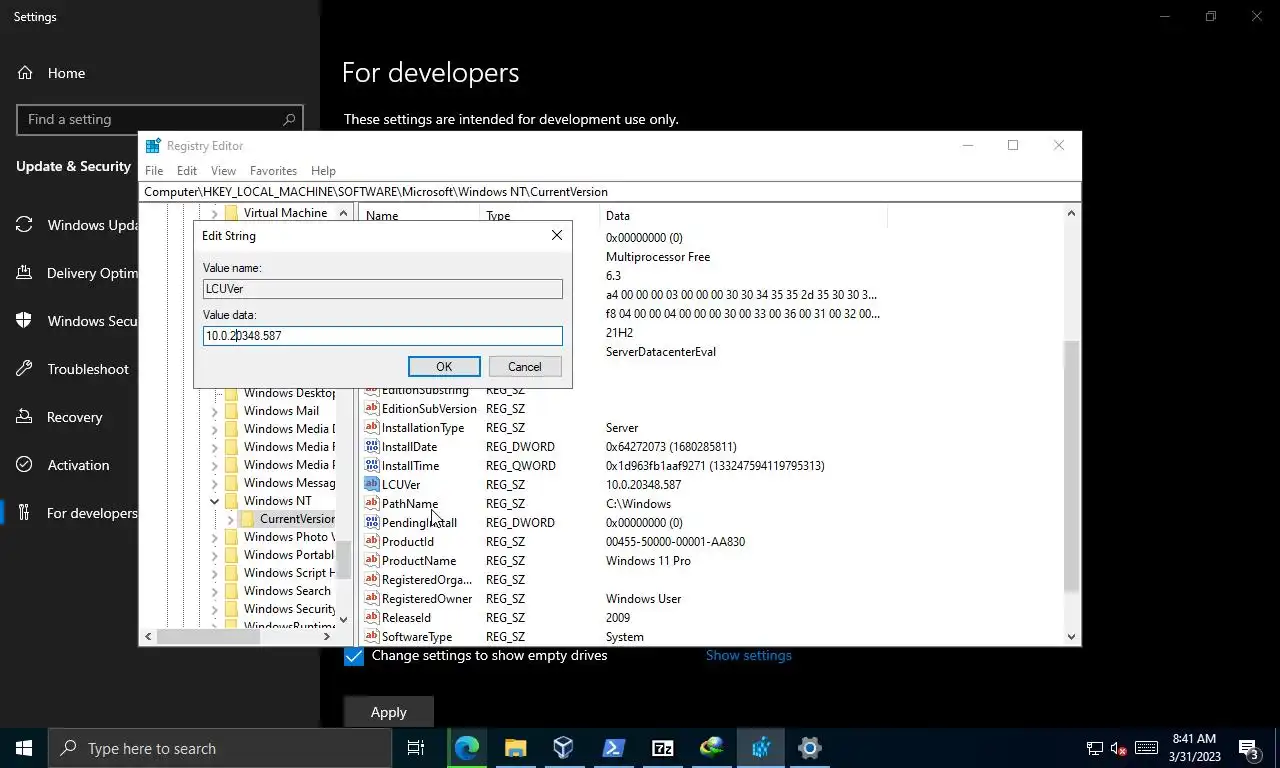Uncheck Change settings to show empty drives
This screenshot has width=1280, height=768.
(x=354, y=656)
